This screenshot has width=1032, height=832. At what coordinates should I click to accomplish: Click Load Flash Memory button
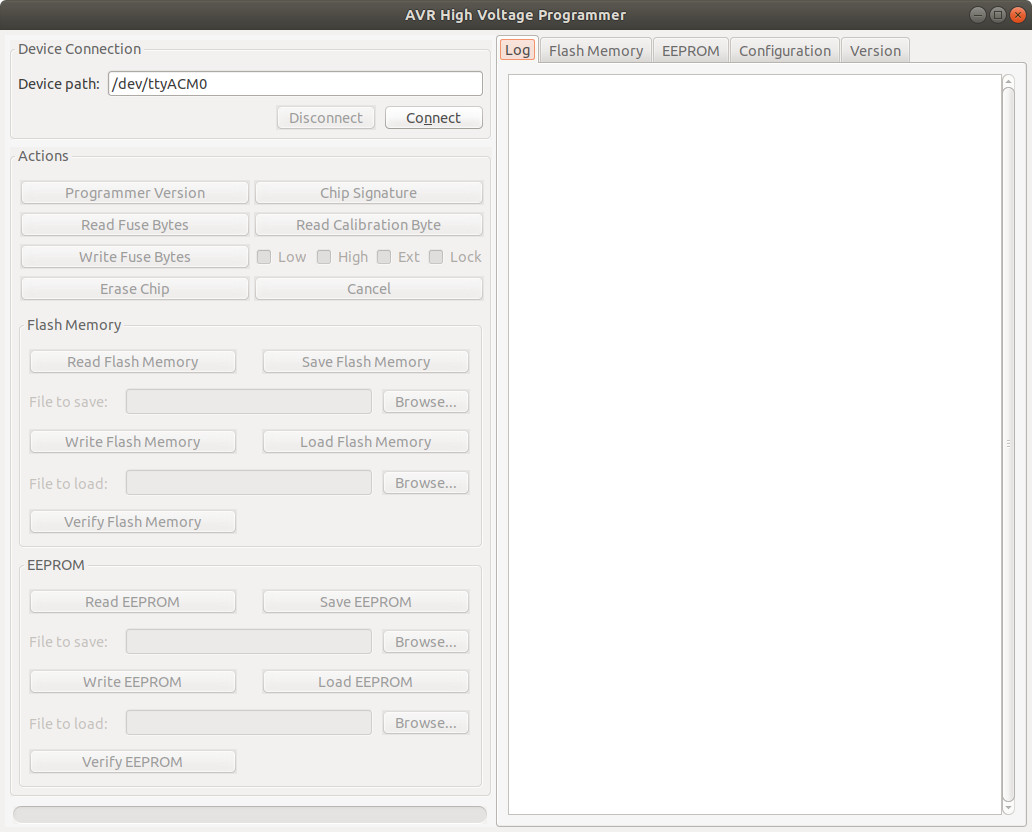[366, 442]
